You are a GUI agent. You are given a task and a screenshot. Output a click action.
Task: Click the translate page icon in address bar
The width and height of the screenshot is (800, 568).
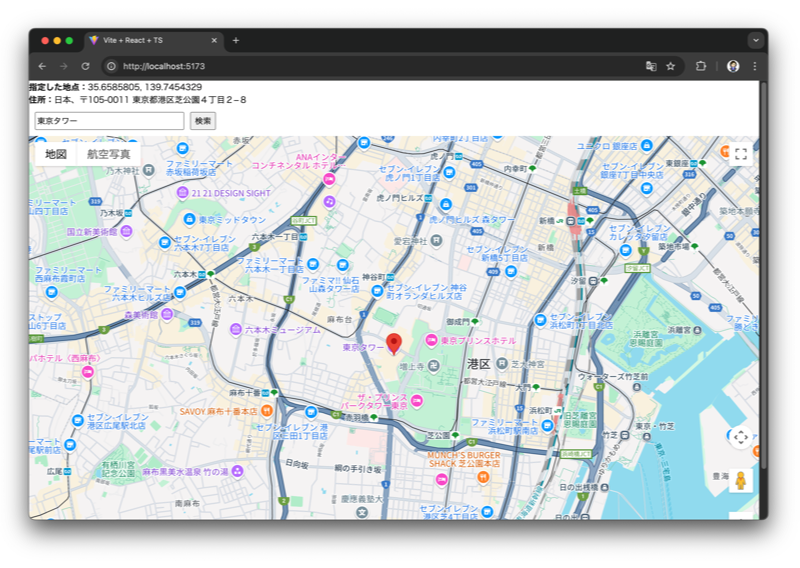pos(651,66)
